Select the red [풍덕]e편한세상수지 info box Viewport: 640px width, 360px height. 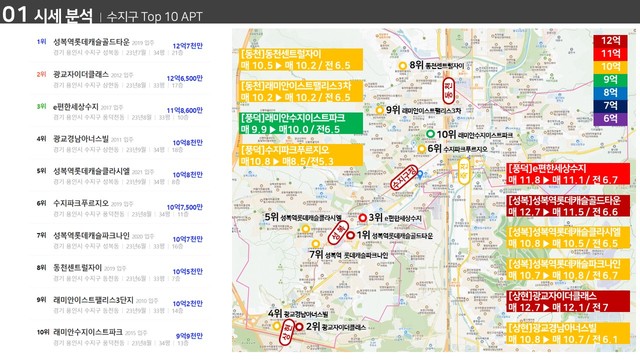[x=568, y=174]
